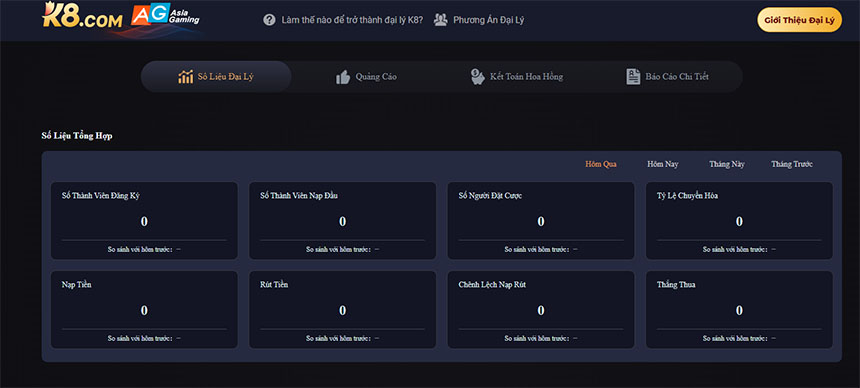
Task: Click the comparison text under Chênh Lệch Nạp Rút
Action: point(541,338)
